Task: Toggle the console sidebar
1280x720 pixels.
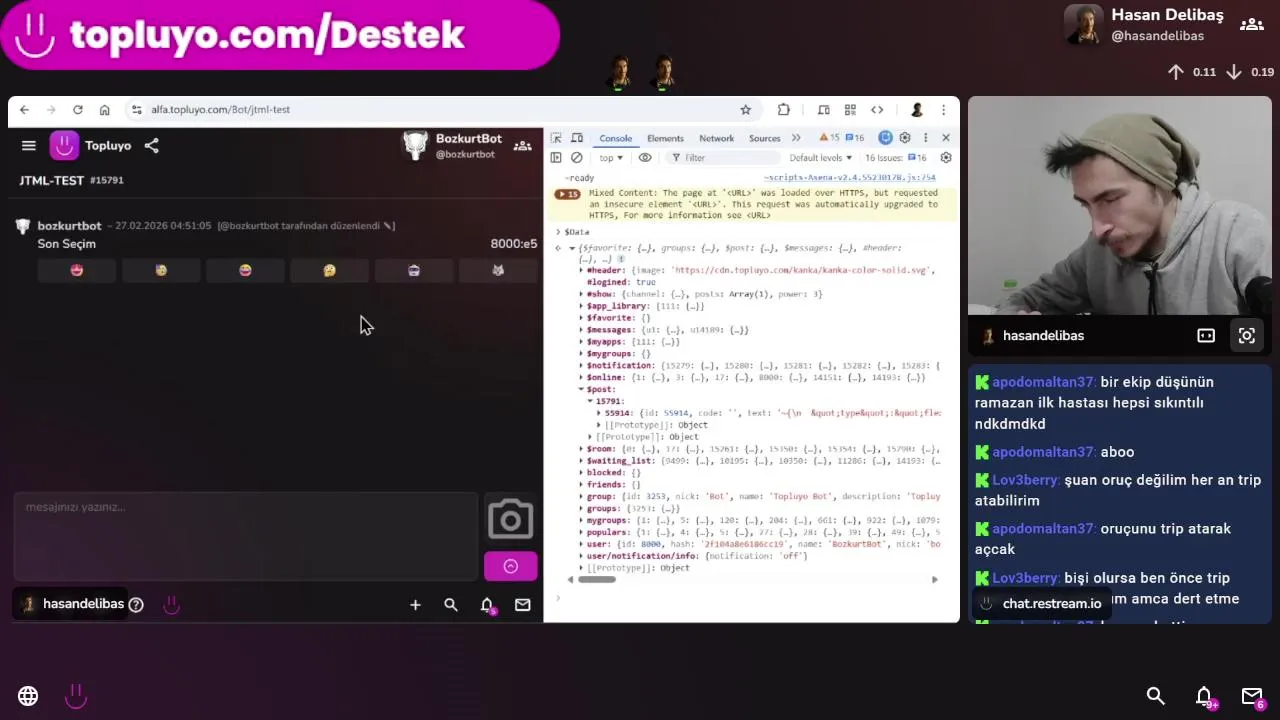Action: click(556, 158)
